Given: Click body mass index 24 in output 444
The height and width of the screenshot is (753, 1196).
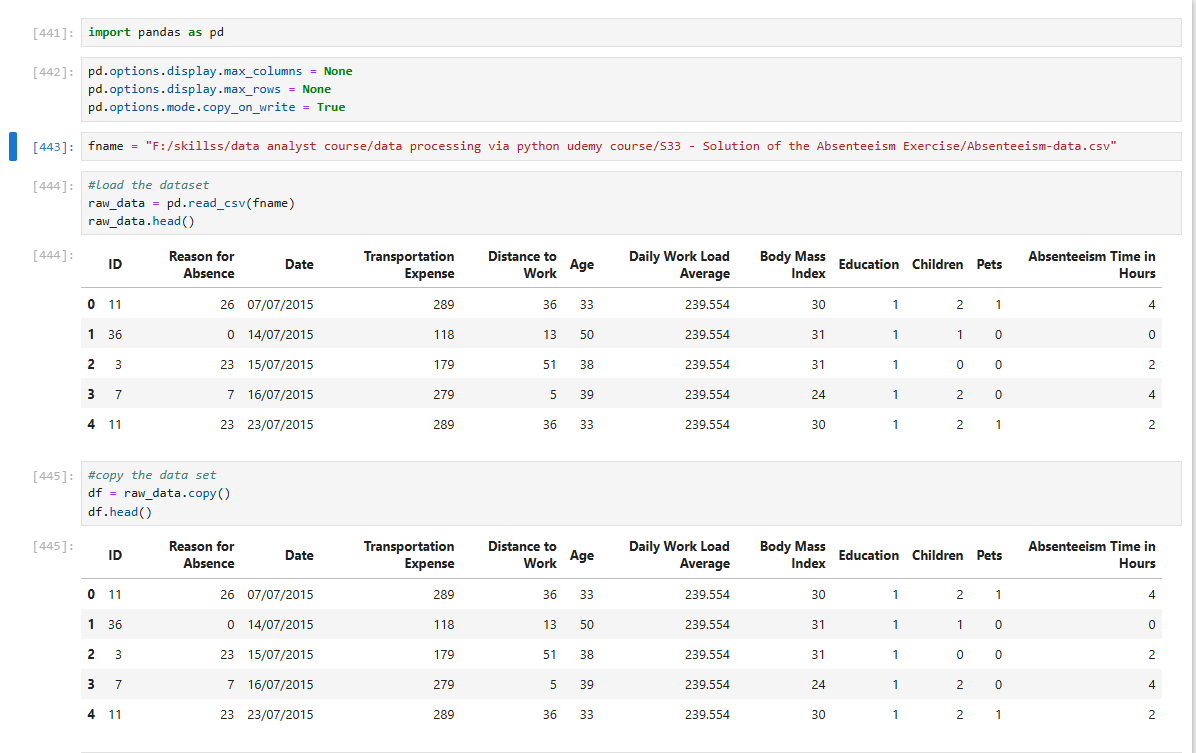Looking at the screenshot, I should click(818, 394).
